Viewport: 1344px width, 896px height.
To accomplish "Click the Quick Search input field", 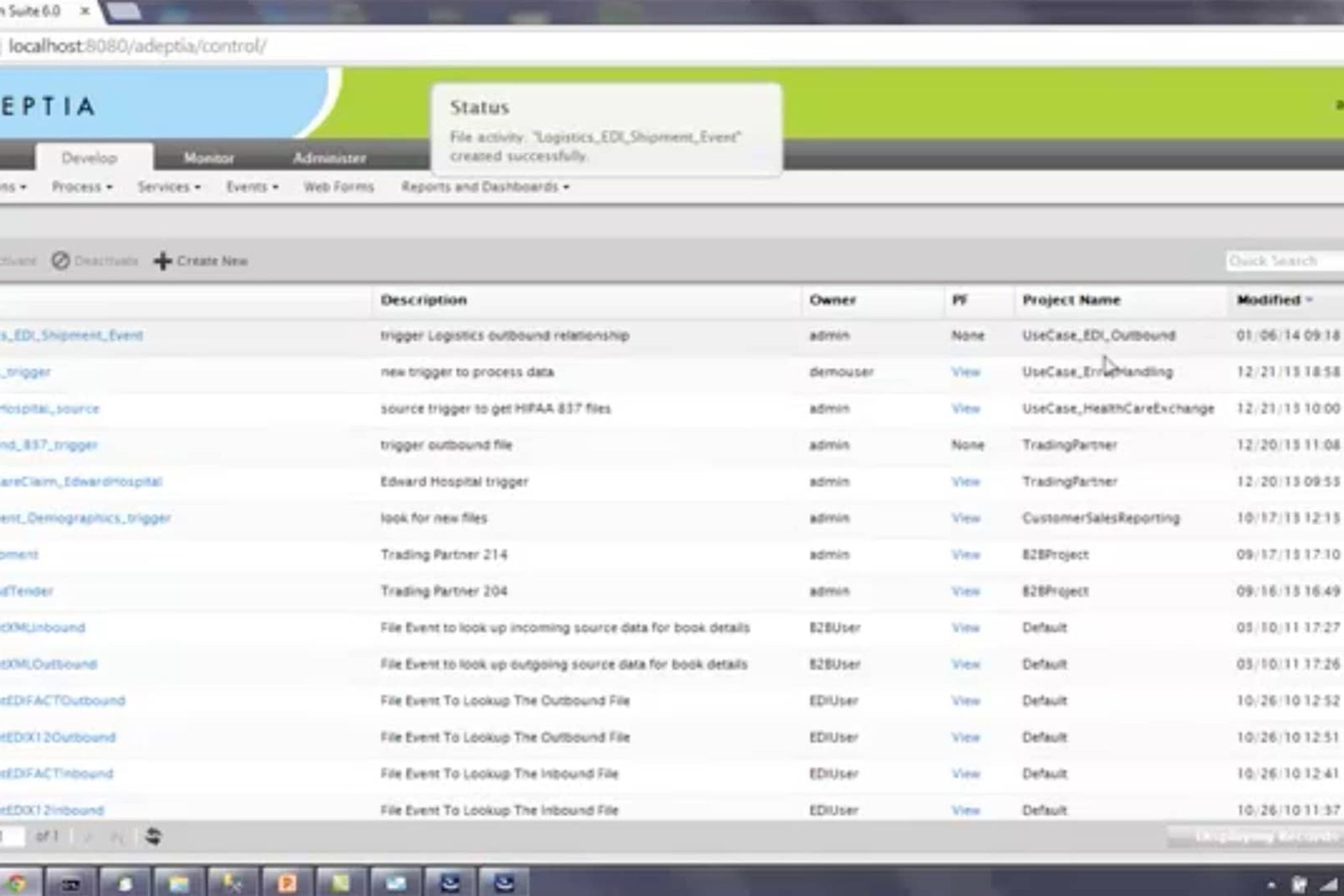I will coord(1283,261).
